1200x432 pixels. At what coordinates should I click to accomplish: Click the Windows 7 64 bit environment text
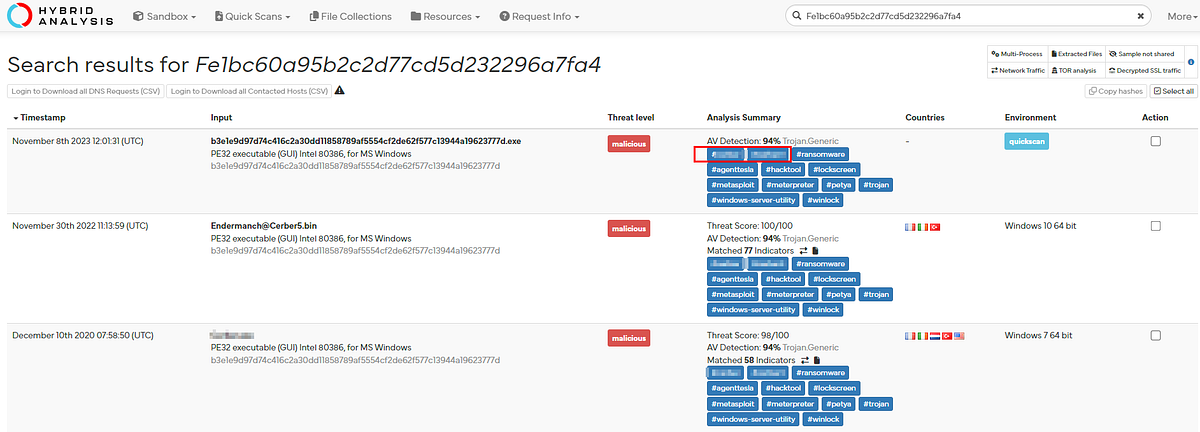coord(1038,335)
